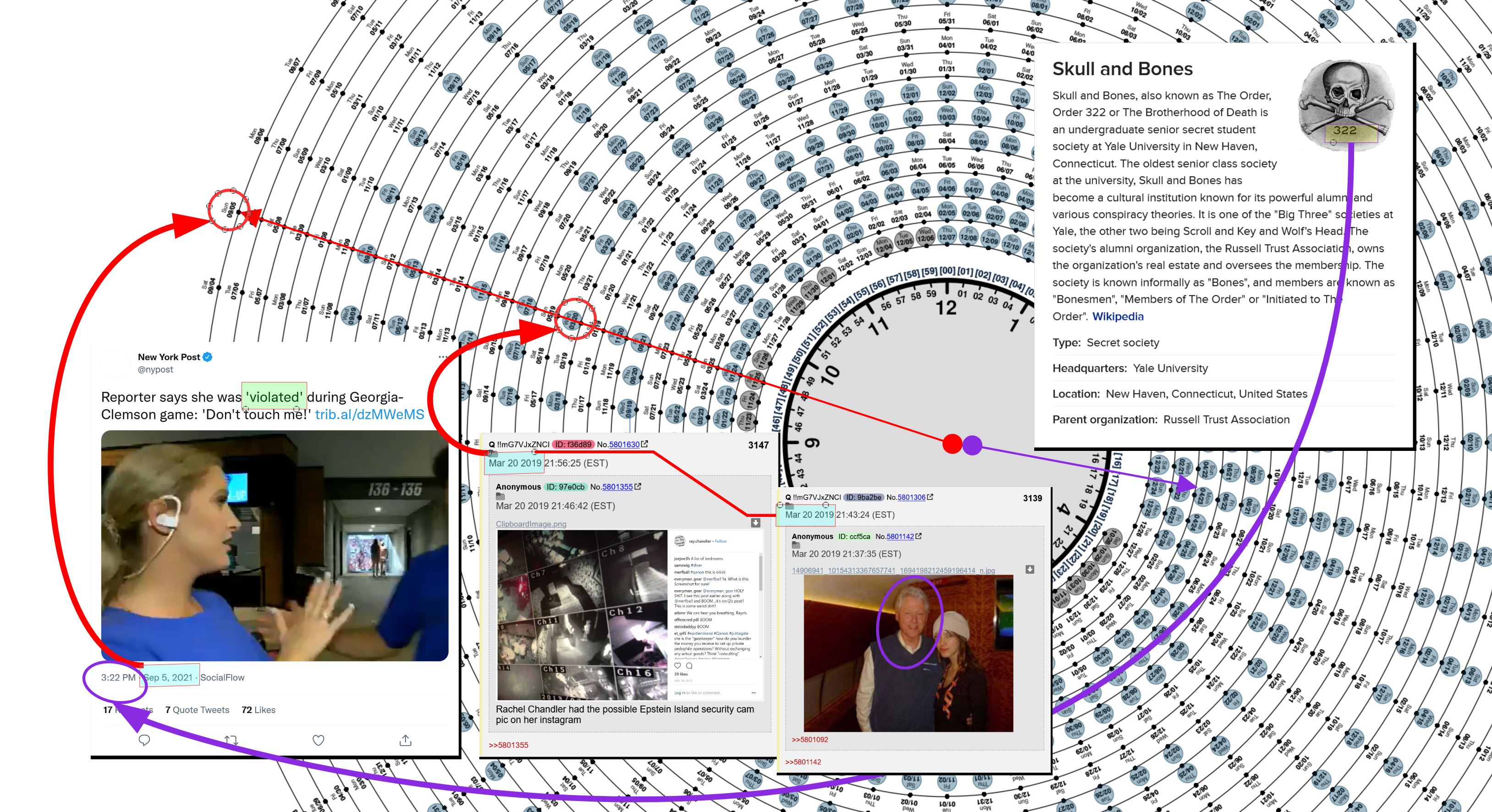Open the Wikipedia link in Skull and Bones panel
This screenshot has height=812, width=1492.
tap(1118, 316)
